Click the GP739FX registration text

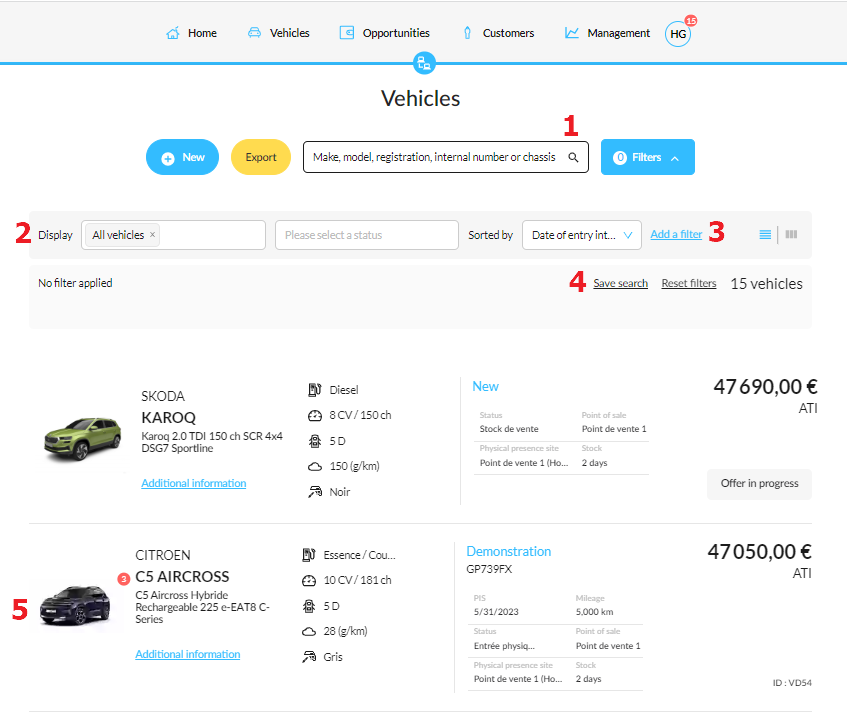(x=489, y=569)
